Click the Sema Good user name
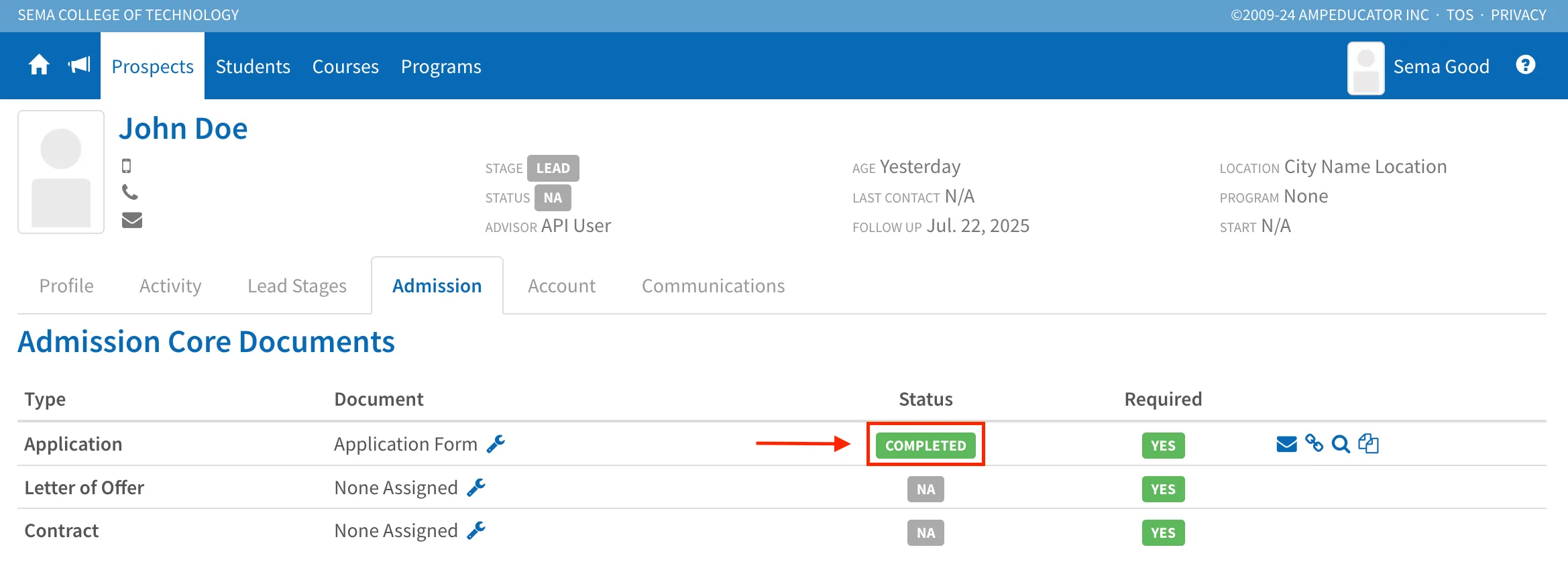This screenshot has width=1568, height=574. [x=1441, y=66]
